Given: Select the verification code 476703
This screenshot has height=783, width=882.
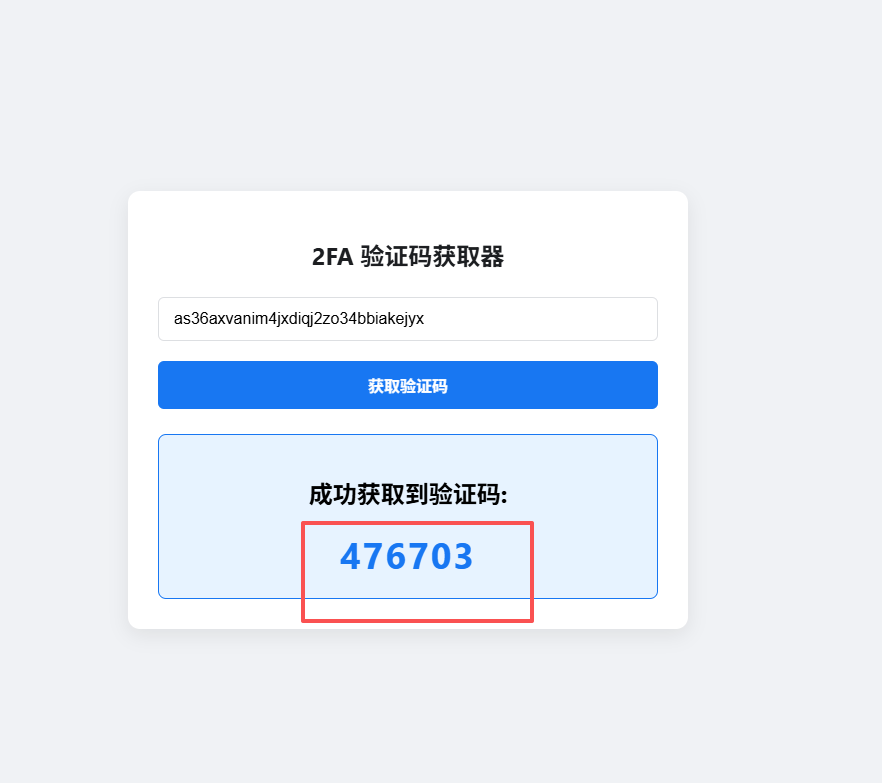Looking at the screenshot, I should (x=407, y=556).
